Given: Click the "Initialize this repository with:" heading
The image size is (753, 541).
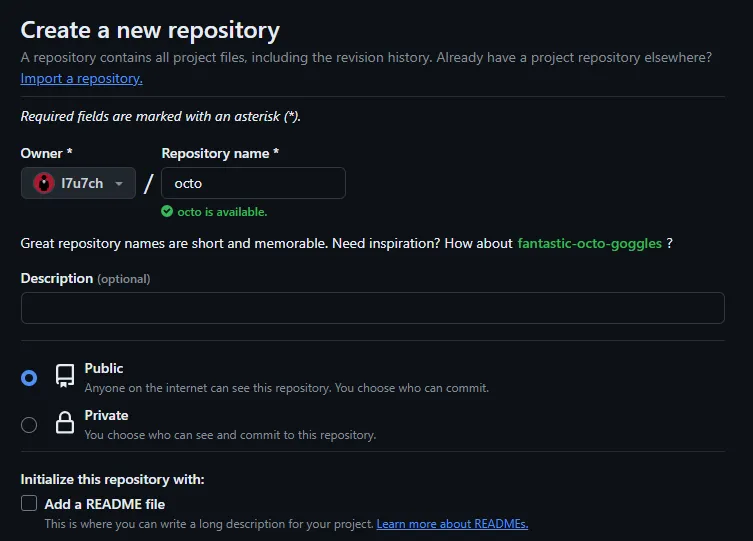Looking at the screenshot, I should 112,479.
